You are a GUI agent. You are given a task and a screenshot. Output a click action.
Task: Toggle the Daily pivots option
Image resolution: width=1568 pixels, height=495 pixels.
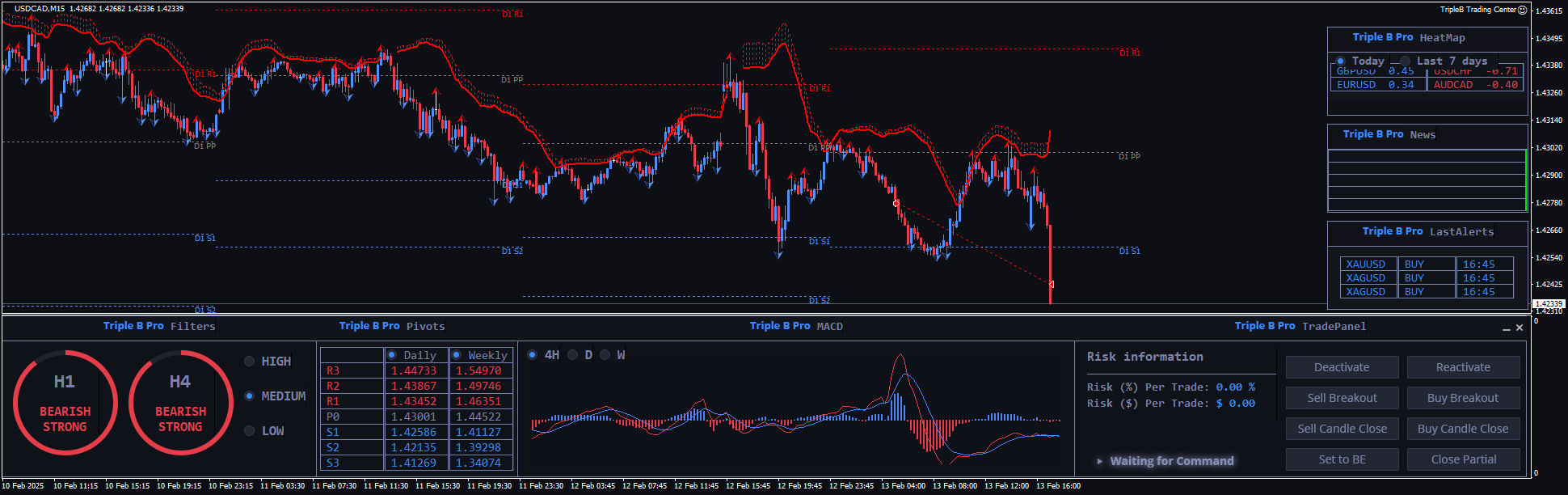tap(392, 355)
